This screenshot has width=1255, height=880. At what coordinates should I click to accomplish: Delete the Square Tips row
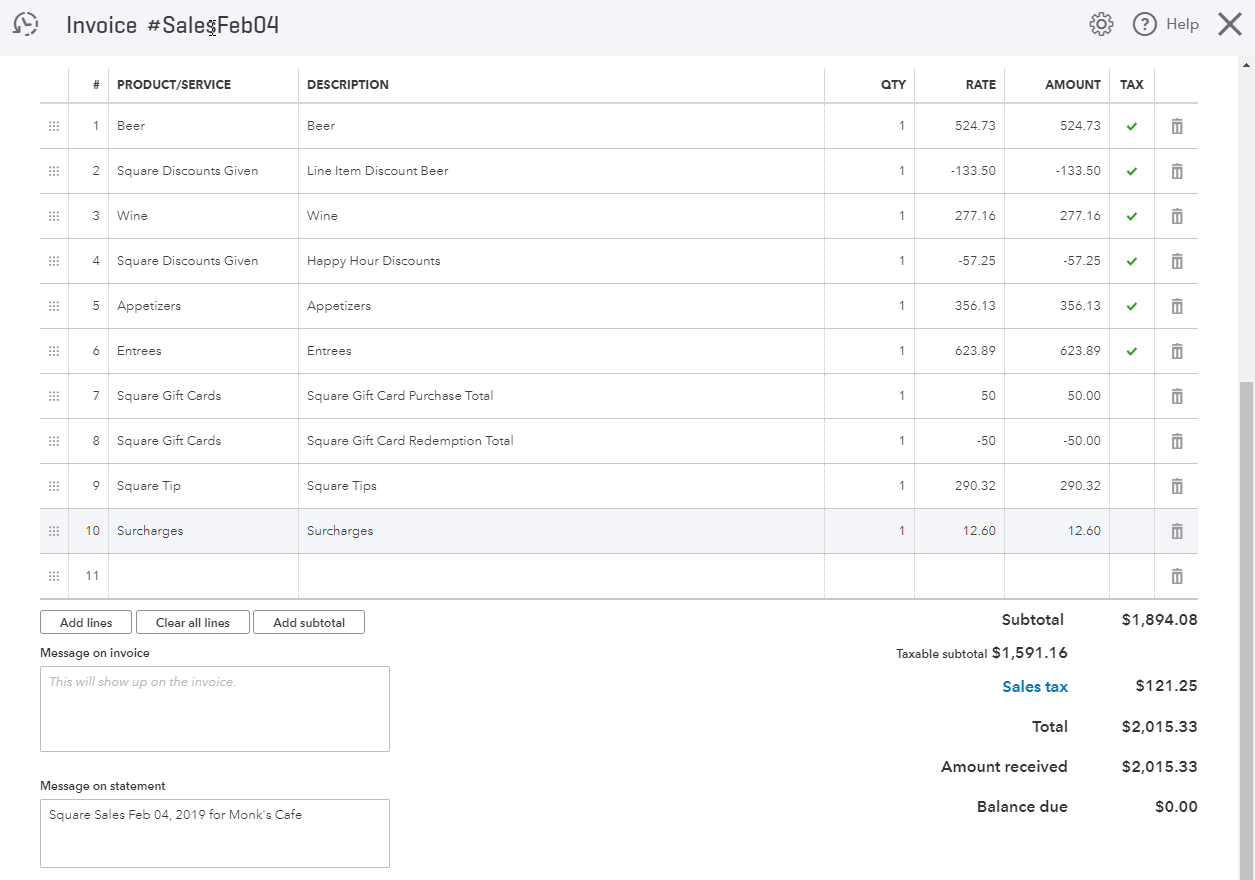click(x=1177, y=486)
